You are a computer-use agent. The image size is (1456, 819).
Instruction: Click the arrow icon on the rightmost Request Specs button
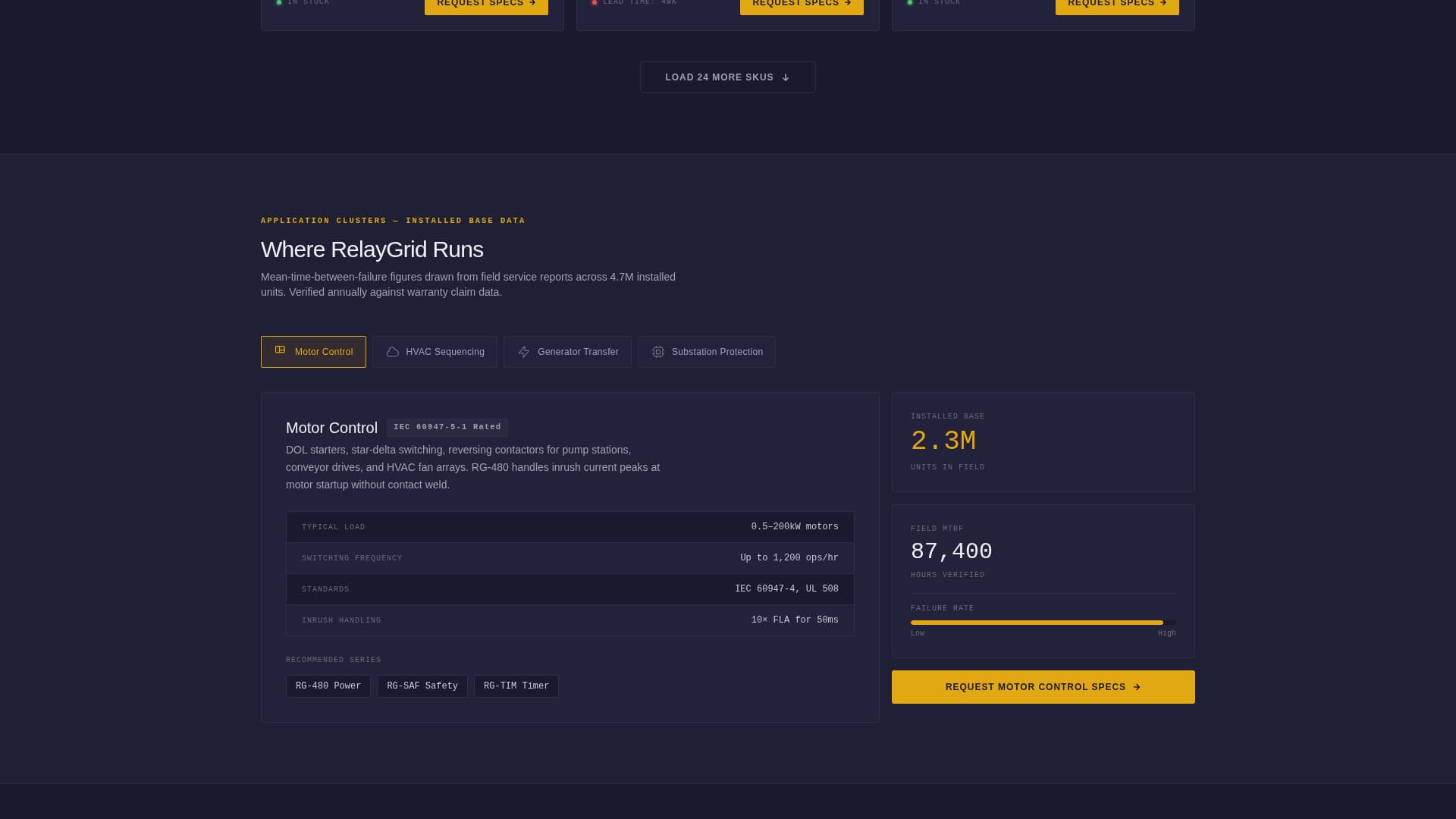(x=1163, y=3)
